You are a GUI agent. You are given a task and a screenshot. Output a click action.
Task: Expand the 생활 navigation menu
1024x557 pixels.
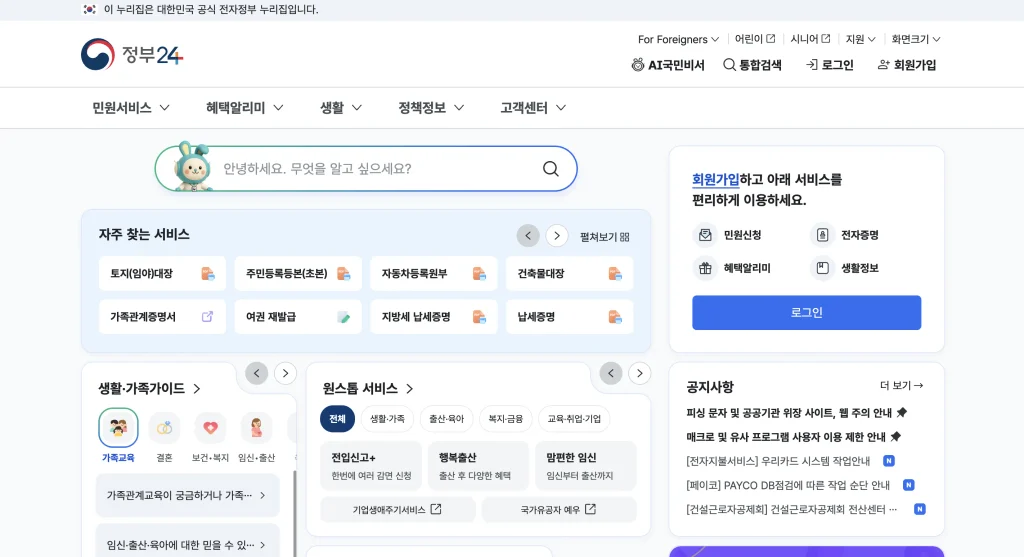click(340, 108)
